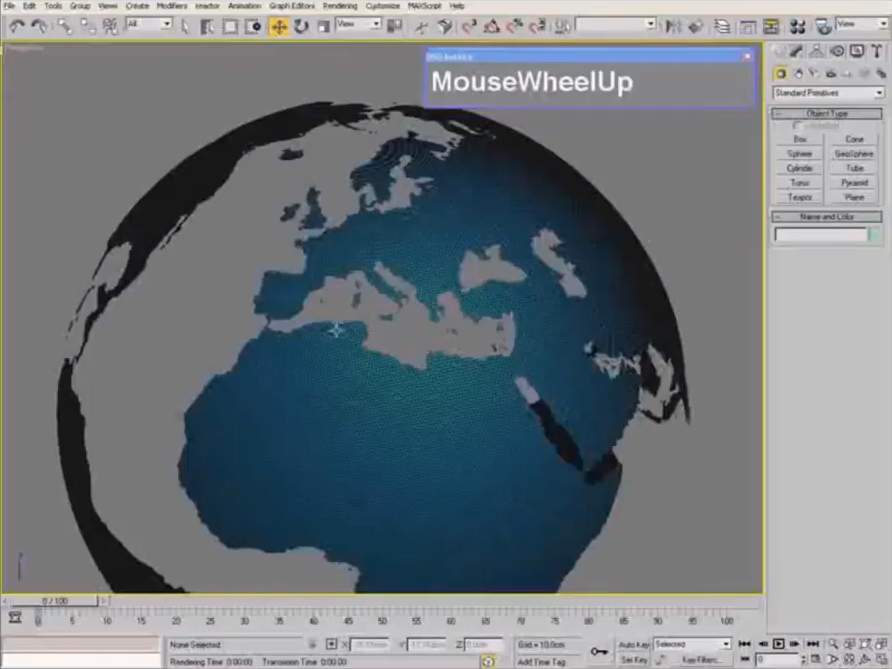Click the Rectangular Selection Region icon

[x=230, y=26]
